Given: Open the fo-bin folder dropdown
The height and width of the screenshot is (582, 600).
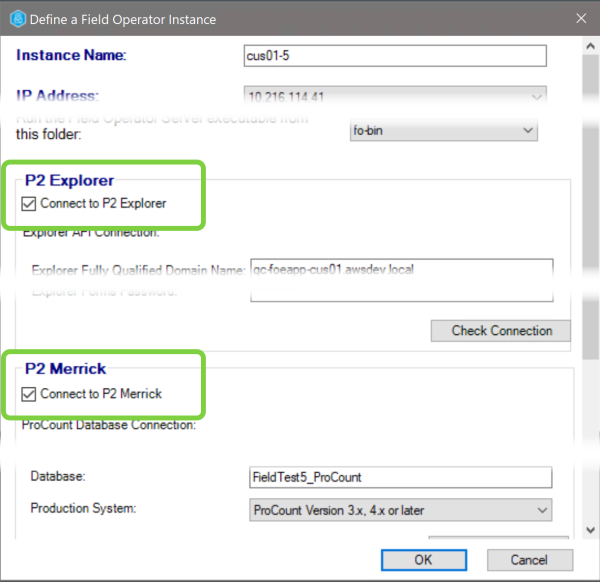Looking at the screenshot, I should tap(443, 130).
